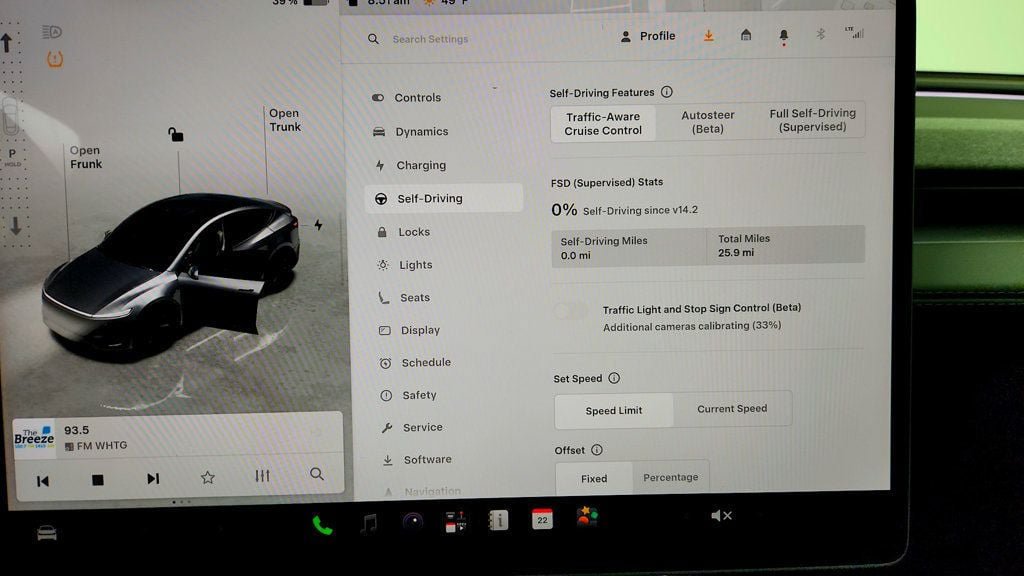
Task: Open charge port via lightning bolt icon
Action: [x=318, y=225]
